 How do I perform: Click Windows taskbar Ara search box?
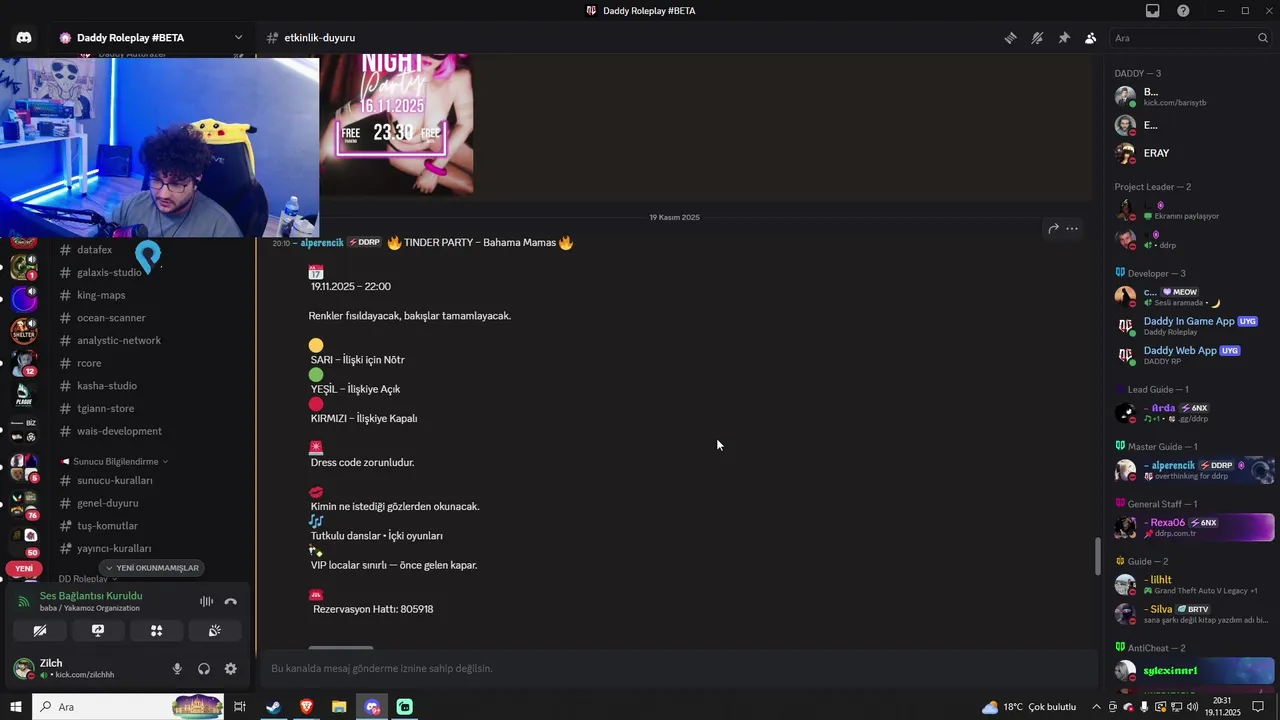click(x=130, y=707)
